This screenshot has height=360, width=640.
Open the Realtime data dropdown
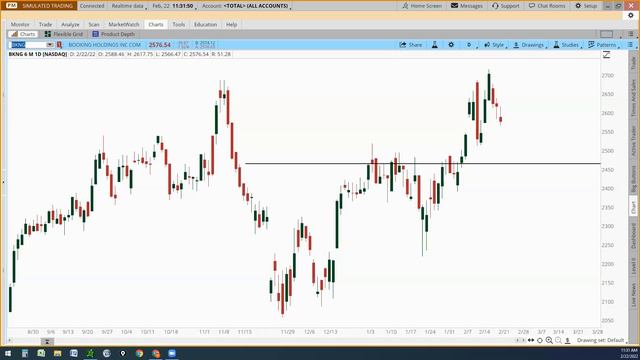129,6
